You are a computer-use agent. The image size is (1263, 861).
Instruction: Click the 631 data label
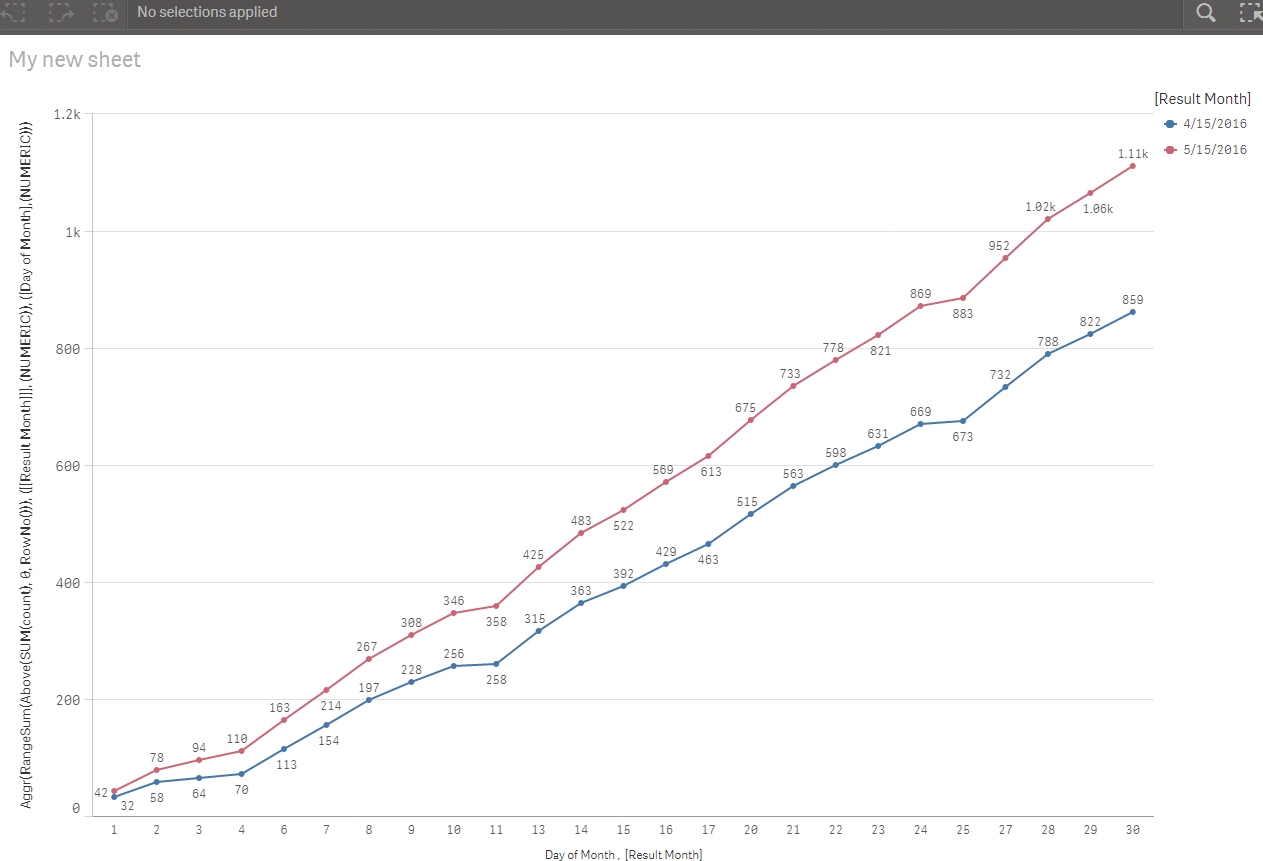click(878, 434)
